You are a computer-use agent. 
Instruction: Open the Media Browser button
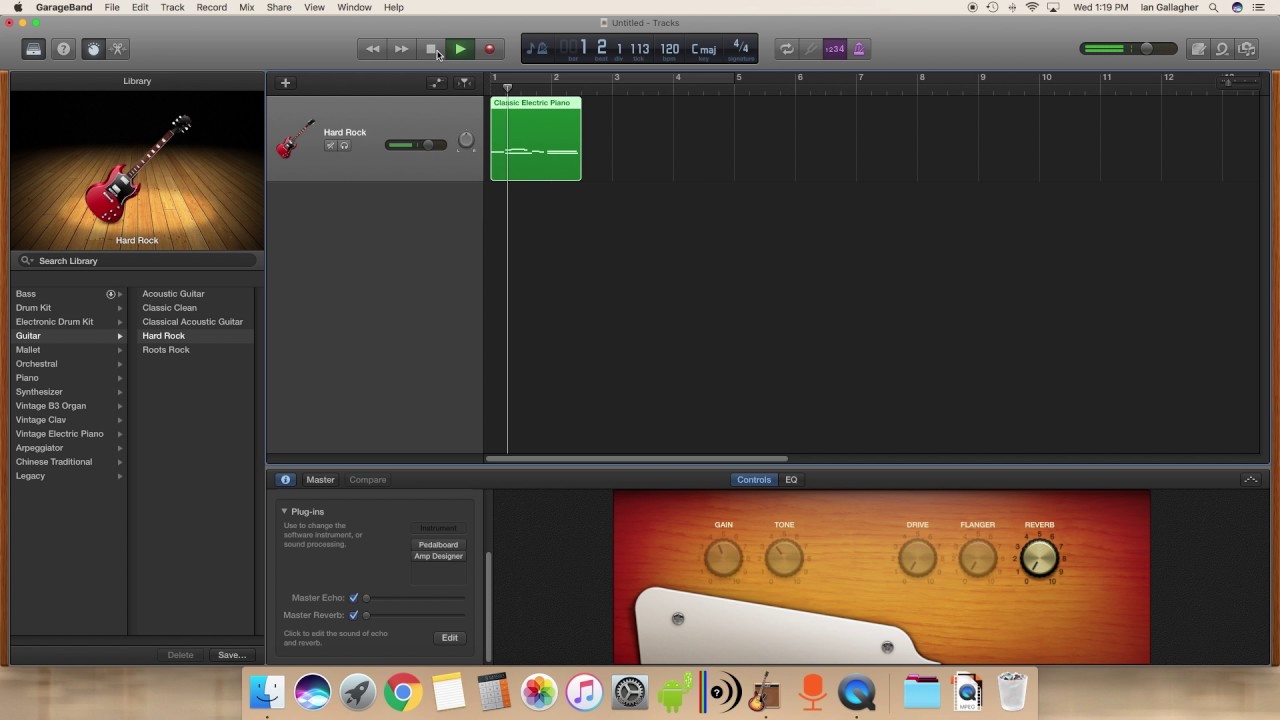pyautogui.click(x=1246, y=49)
